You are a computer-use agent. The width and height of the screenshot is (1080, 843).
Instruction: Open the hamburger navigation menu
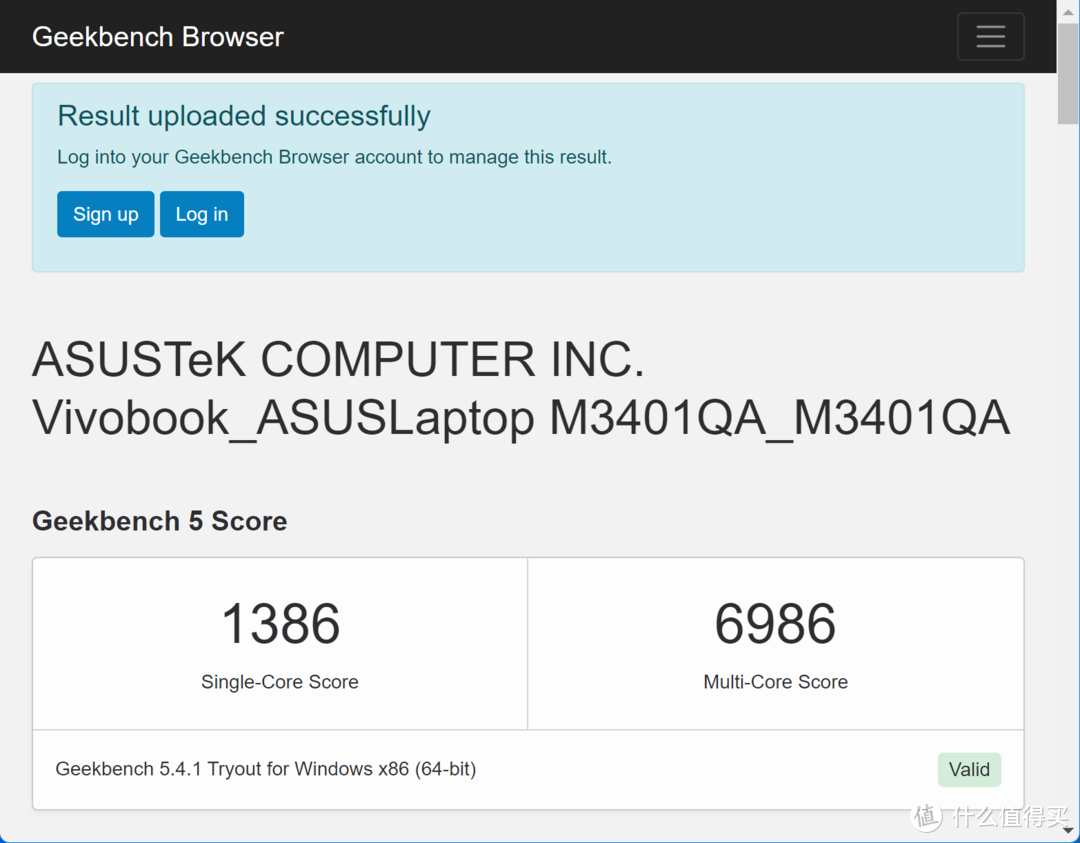point(990,37)
